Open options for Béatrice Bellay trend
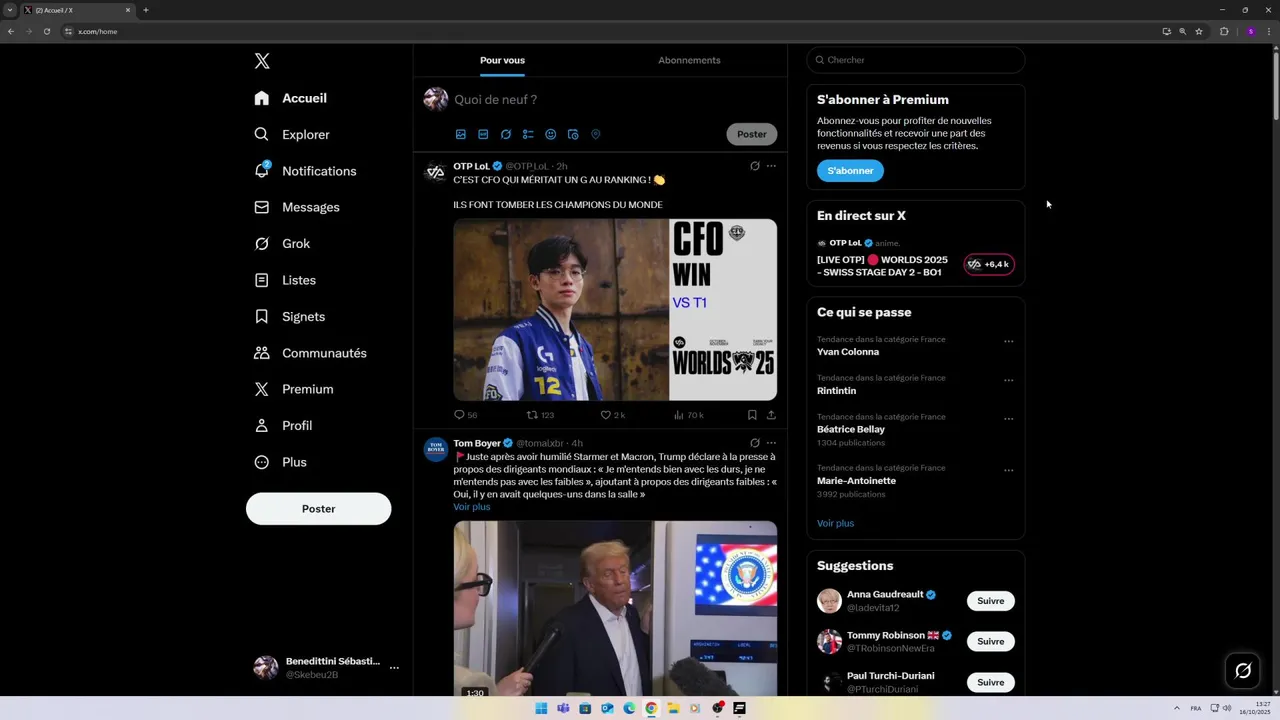The image size is (1280, 720). [1008, 419]
